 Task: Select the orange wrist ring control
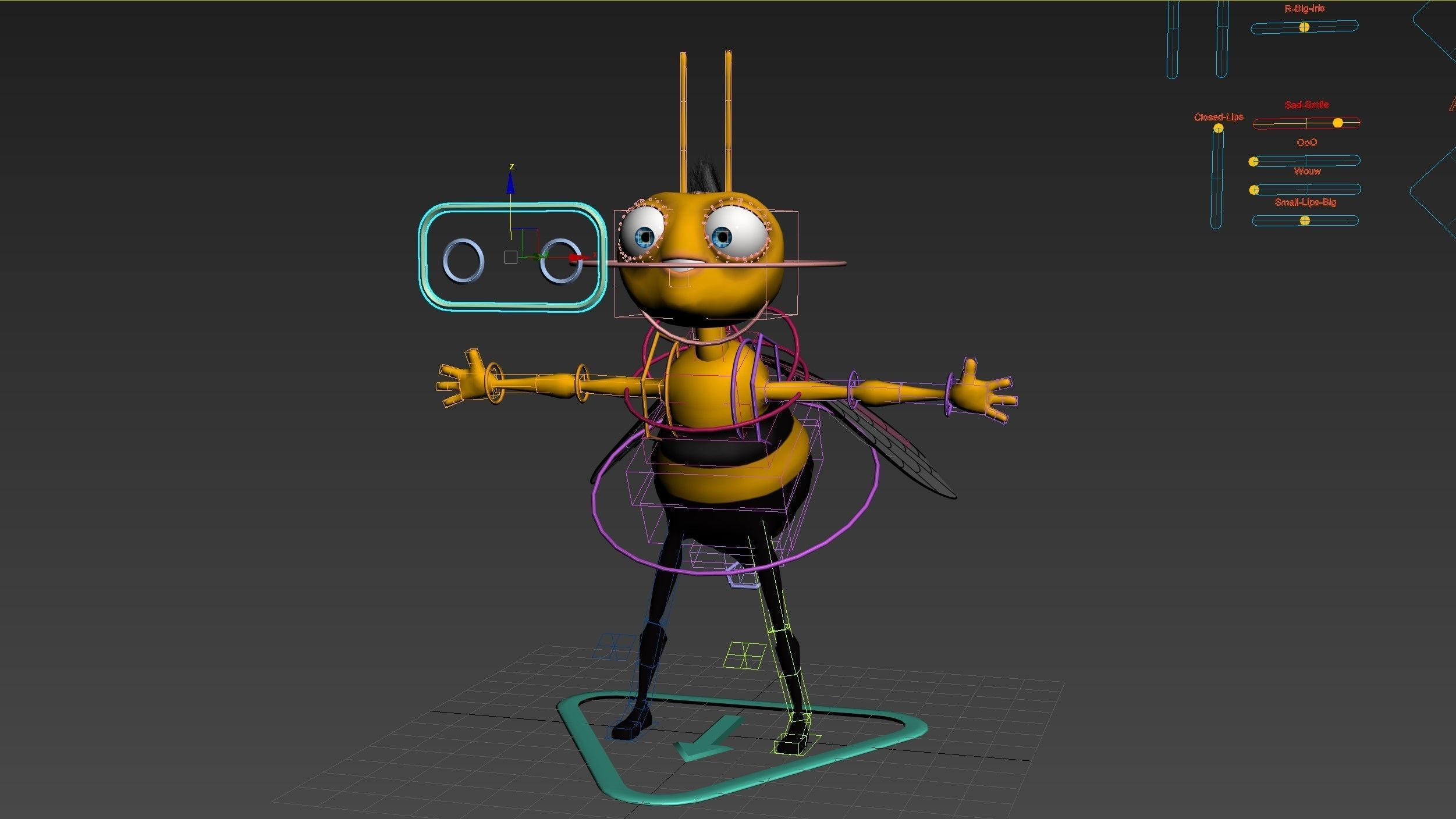tap(494, 382)
